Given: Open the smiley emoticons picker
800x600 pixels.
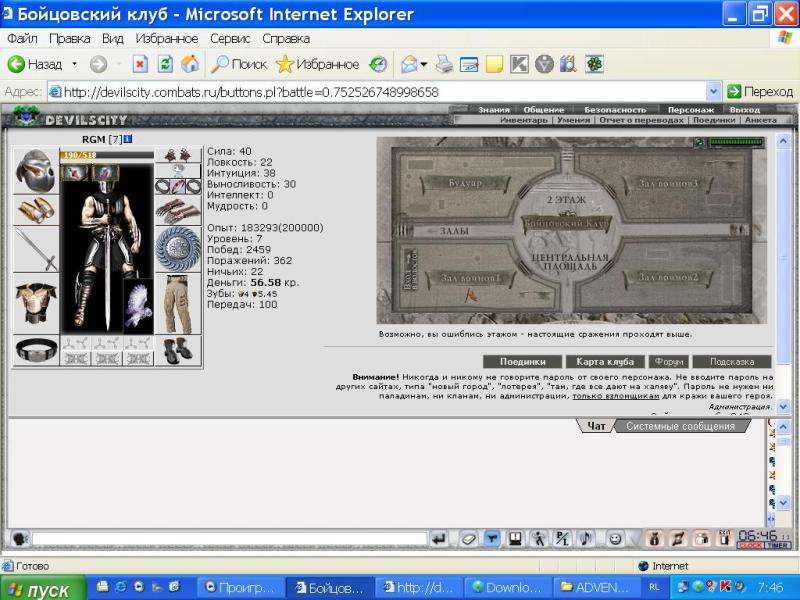Looking at the screenshot, I should (615, 538).
